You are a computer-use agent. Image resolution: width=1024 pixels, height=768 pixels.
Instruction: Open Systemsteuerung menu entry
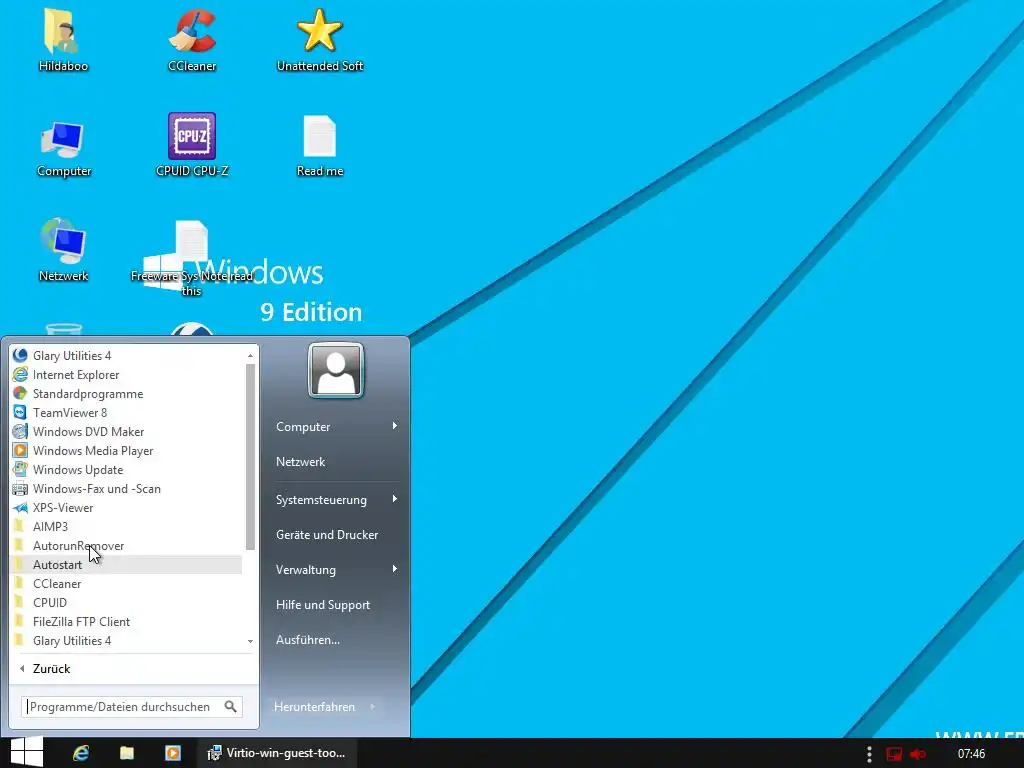tap(321, 500)
